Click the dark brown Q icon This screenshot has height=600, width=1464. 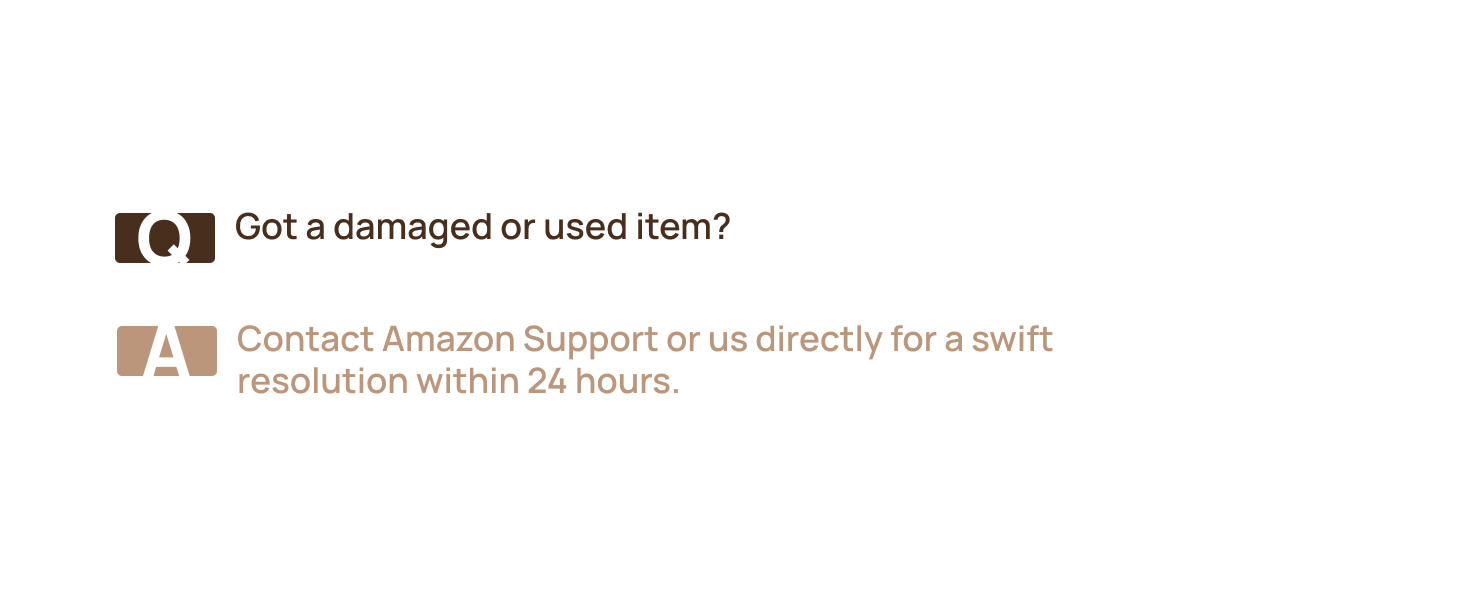[165, 238]
